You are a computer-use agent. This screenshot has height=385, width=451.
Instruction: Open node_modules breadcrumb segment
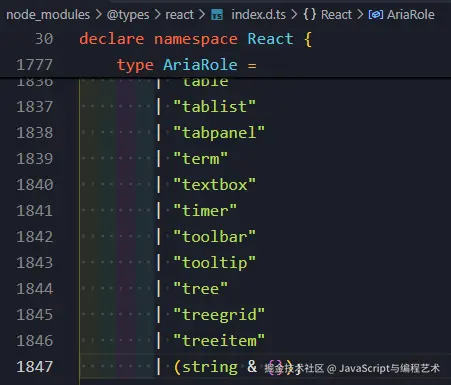tap(48, 15)
